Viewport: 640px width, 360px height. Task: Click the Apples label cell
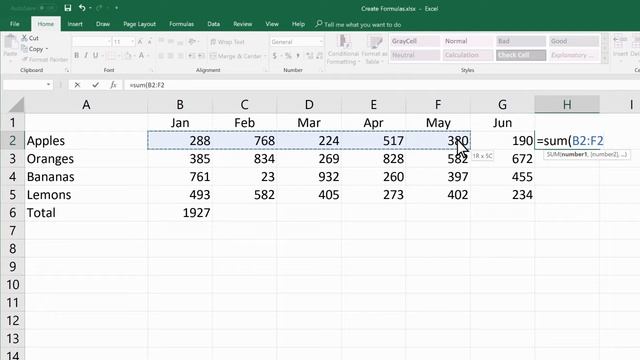click(86, 141)
